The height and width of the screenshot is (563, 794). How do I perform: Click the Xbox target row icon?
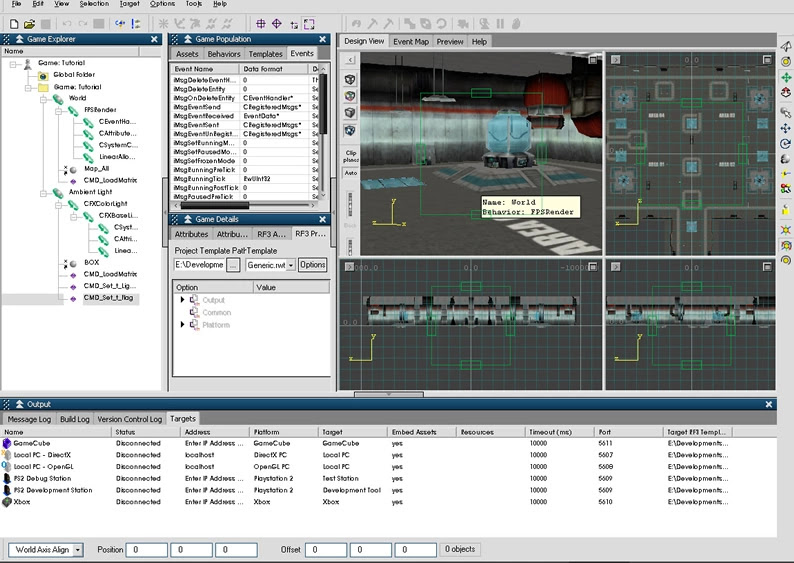[x=7, y=502]
